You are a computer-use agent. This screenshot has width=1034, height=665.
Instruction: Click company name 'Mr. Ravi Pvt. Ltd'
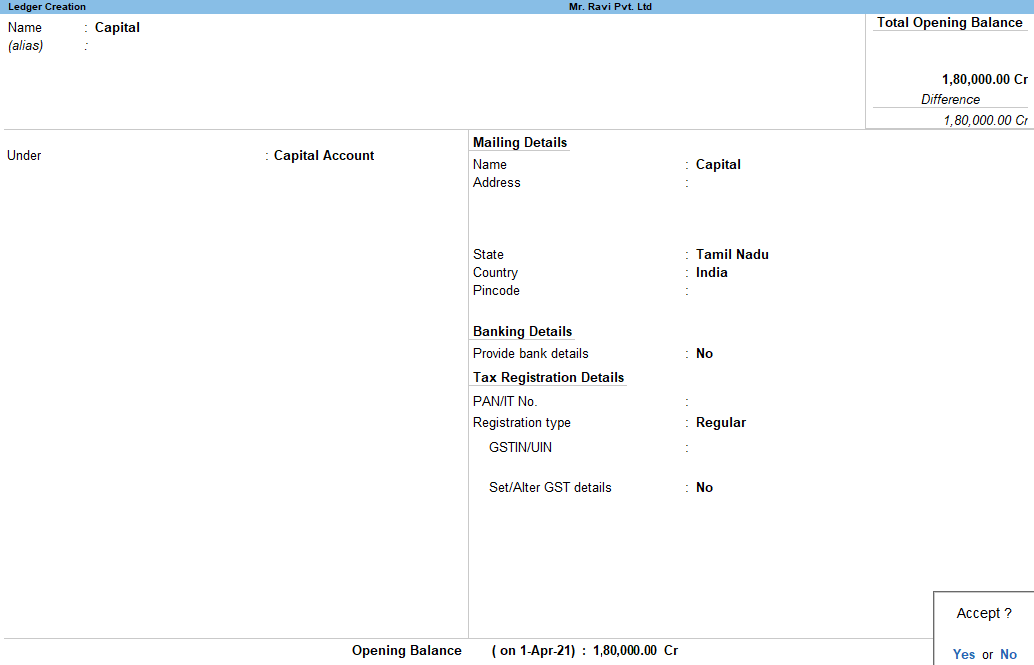610,7
